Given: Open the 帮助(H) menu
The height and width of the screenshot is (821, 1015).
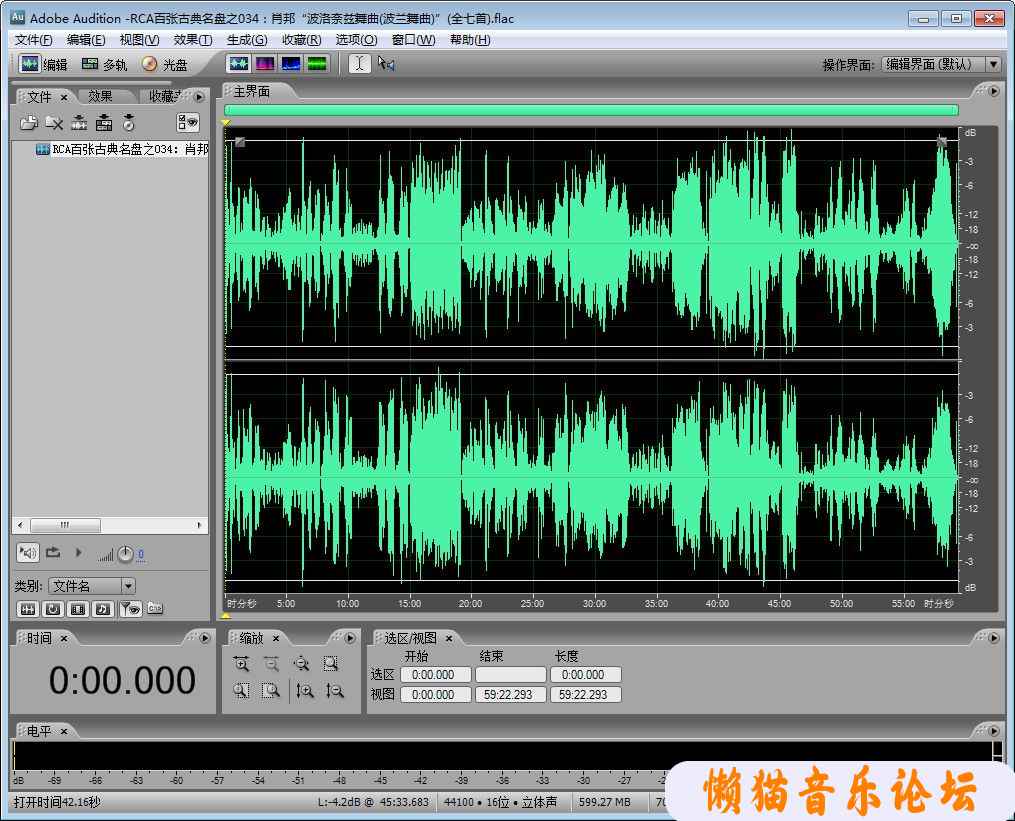Looking at the screenshot, I should point(470,40).
